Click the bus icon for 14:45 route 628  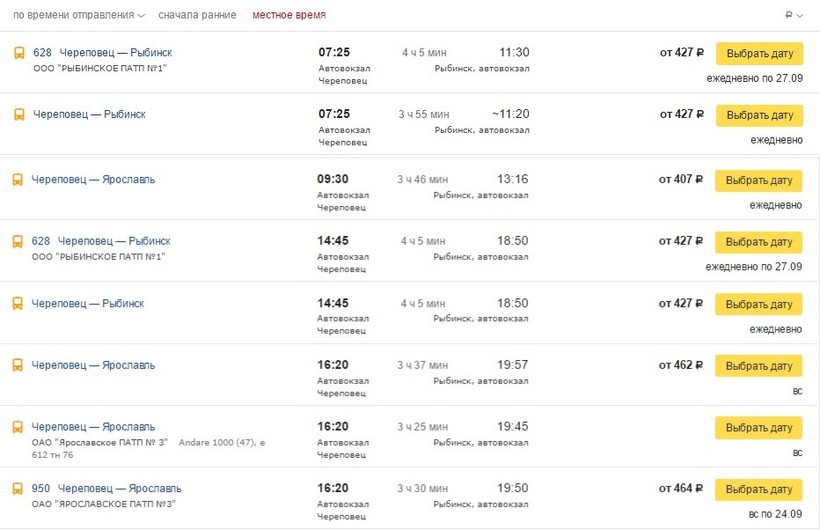17,242
